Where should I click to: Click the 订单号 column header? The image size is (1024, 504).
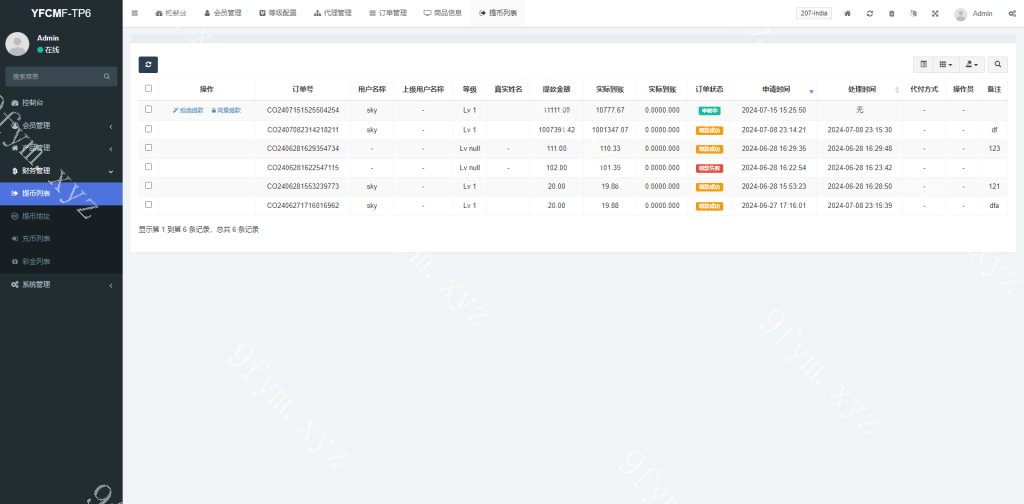pyautogui.click(x=303, y=89)
